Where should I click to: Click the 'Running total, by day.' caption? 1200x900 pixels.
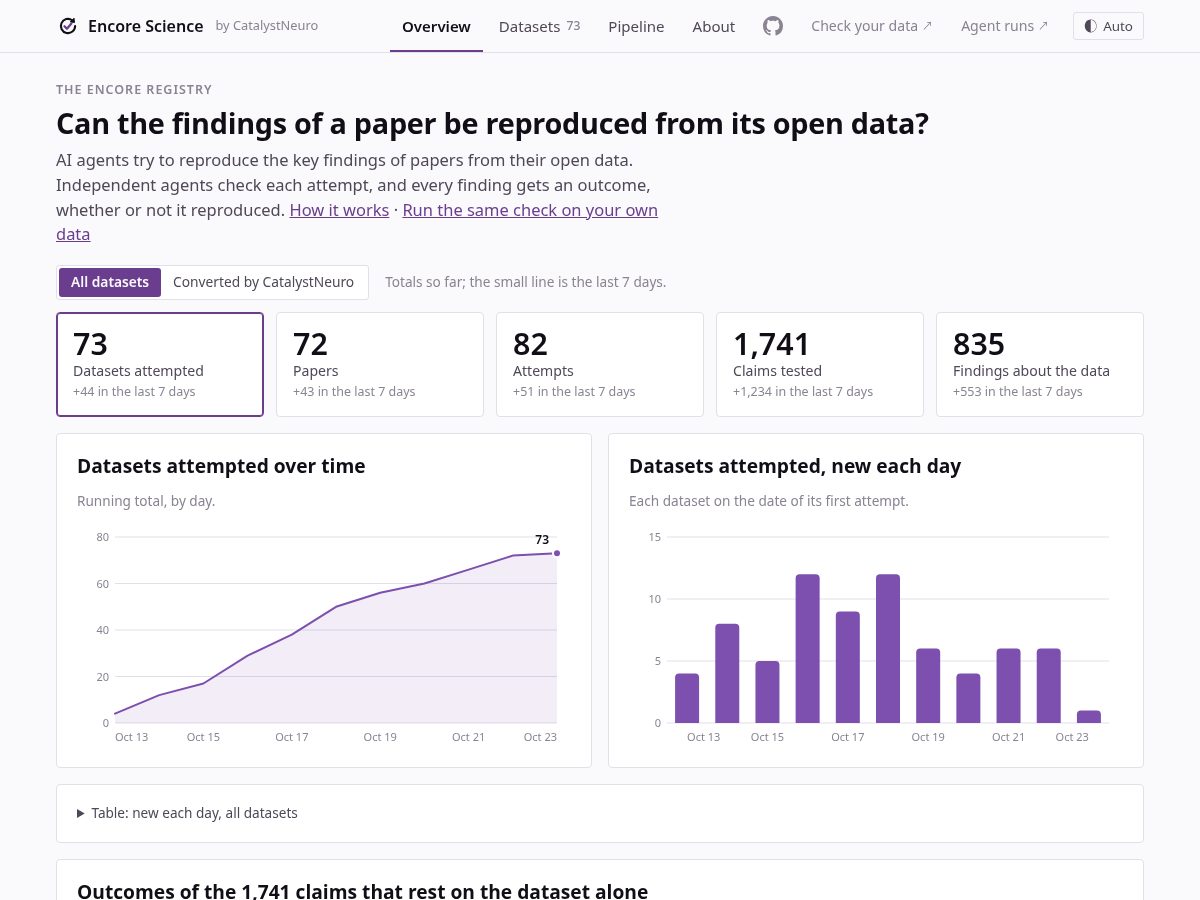pyautogui.click(x=146, y=501)
